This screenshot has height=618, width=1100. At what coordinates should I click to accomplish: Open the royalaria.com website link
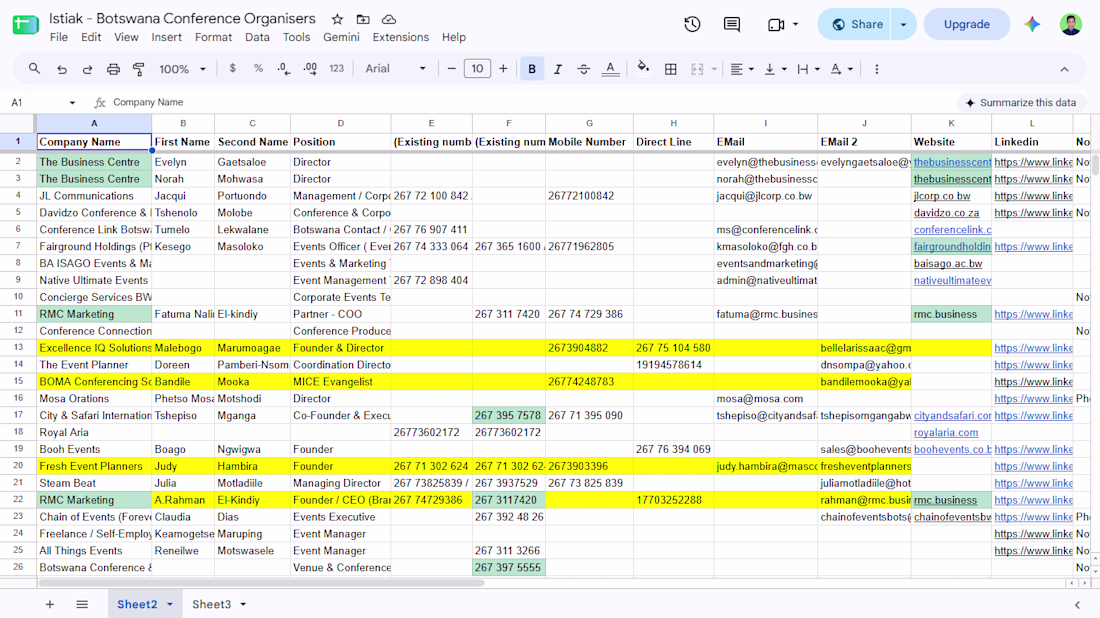(x=946, y=433)
